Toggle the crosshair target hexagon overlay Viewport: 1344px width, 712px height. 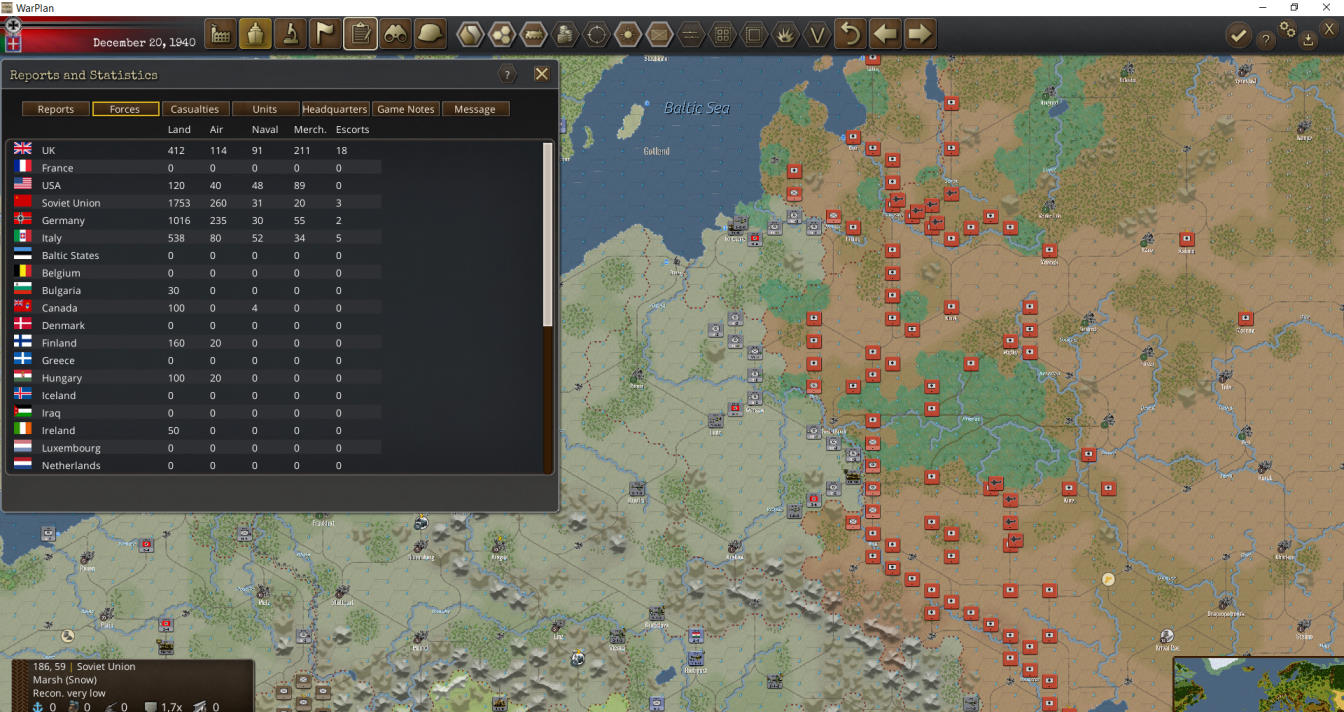597,35
